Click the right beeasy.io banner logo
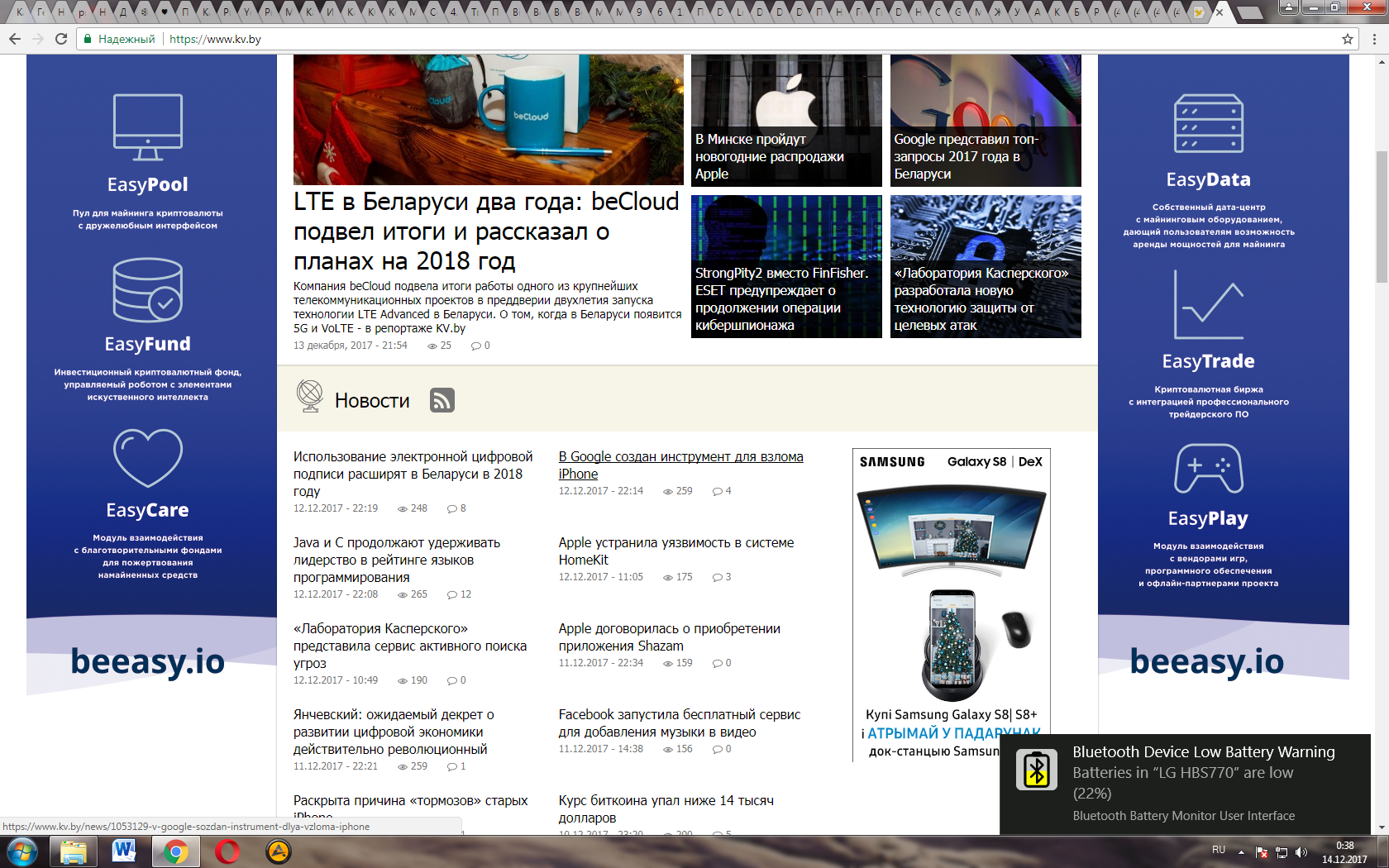This screenshot has height=868, width=1389. point(1207,661)
